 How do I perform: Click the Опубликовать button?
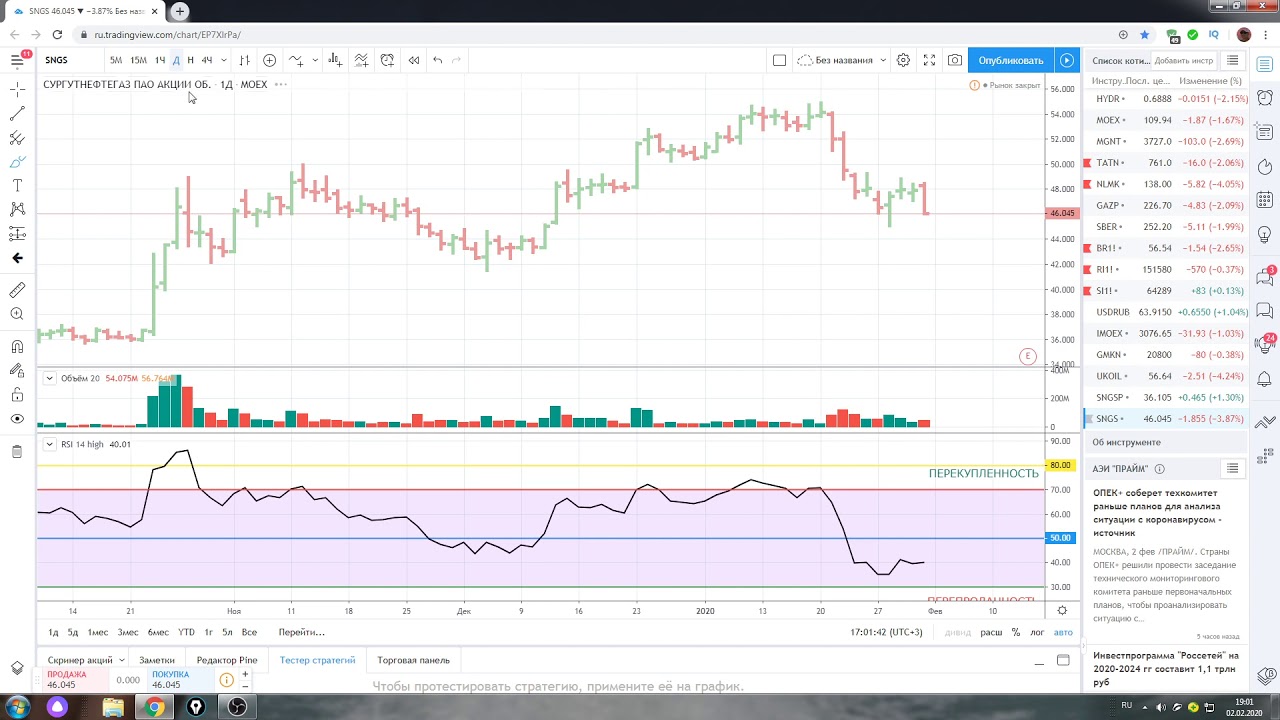point(1011,60)
